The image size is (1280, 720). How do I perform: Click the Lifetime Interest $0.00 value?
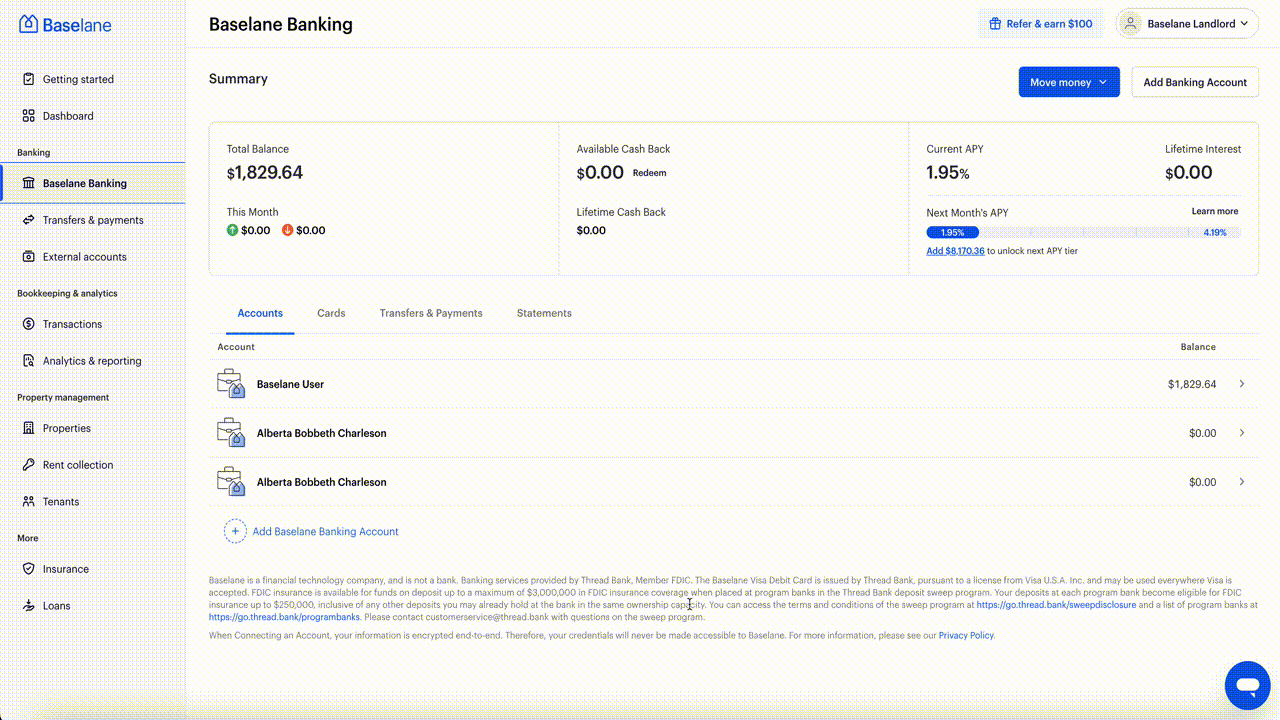tap(1189, 172)
